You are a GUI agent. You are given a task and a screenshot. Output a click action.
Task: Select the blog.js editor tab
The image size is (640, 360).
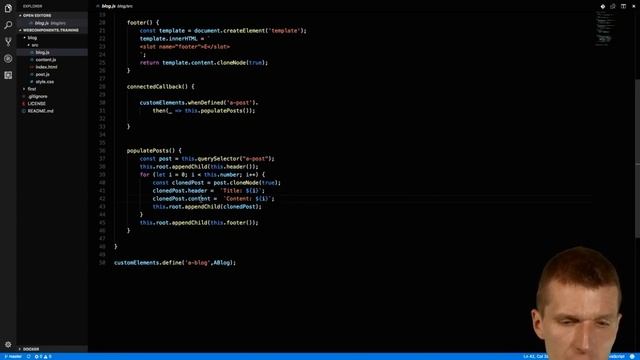tap(115, 6)
